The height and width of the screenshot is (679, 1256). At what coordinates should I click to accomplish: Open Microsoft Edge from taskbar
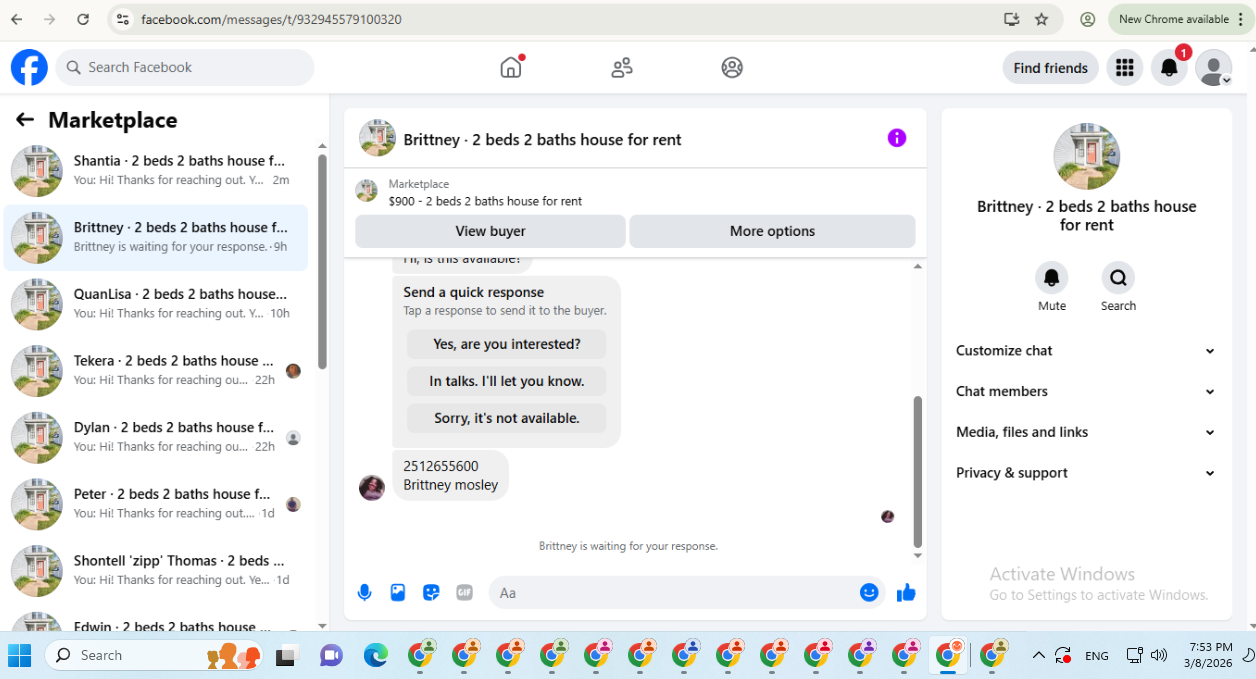click(375, 655)
